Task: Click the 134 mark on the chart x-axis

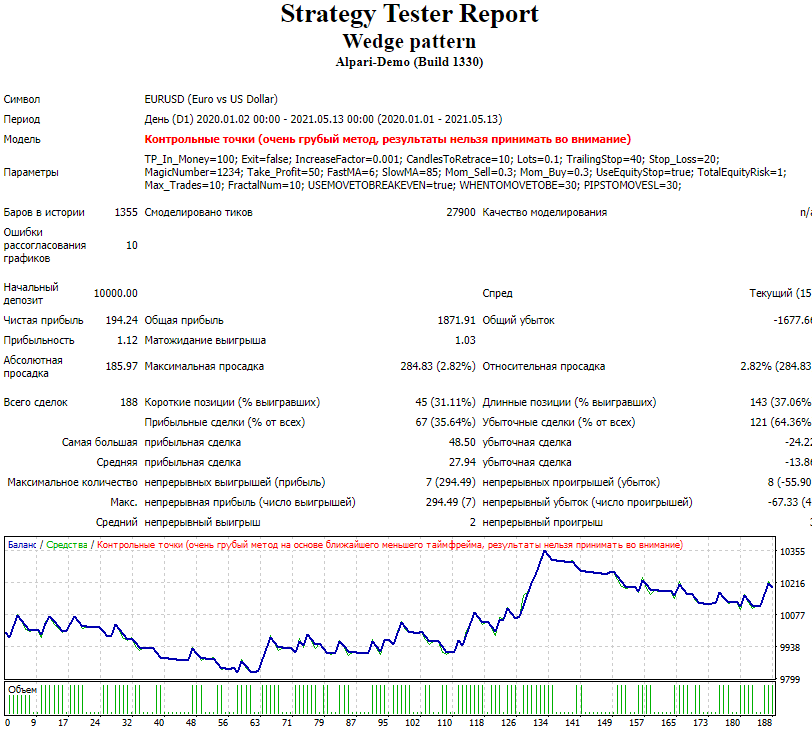Action: coord(540,722)
